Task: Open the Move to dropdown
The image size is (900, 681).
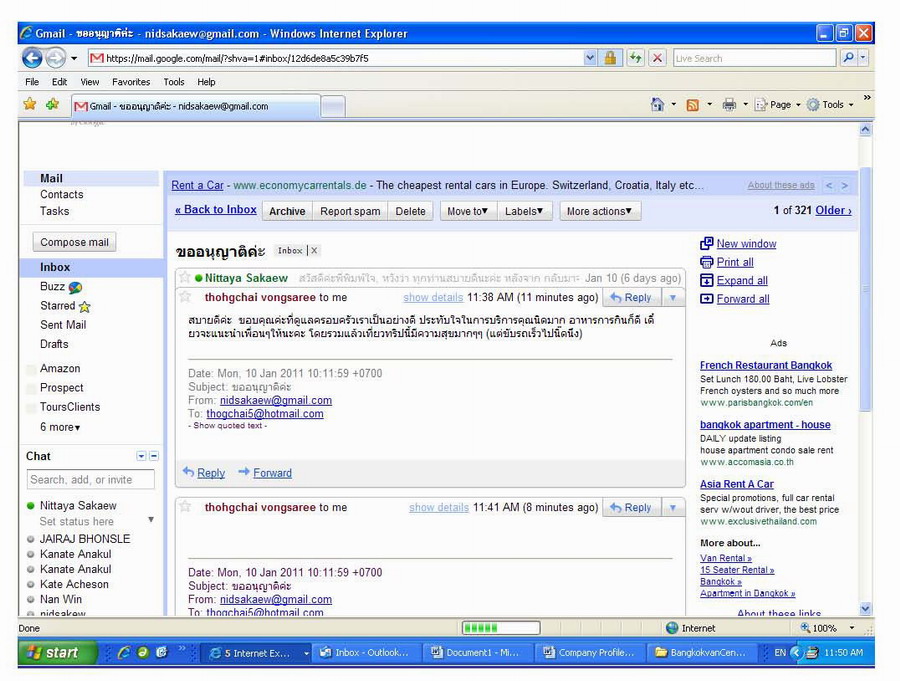Action: coord(468,211)
